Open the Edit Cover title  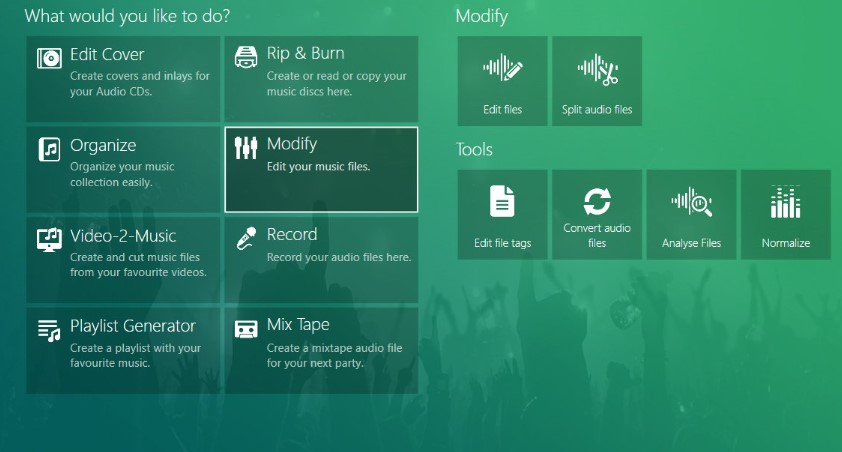tap(107, 54)
